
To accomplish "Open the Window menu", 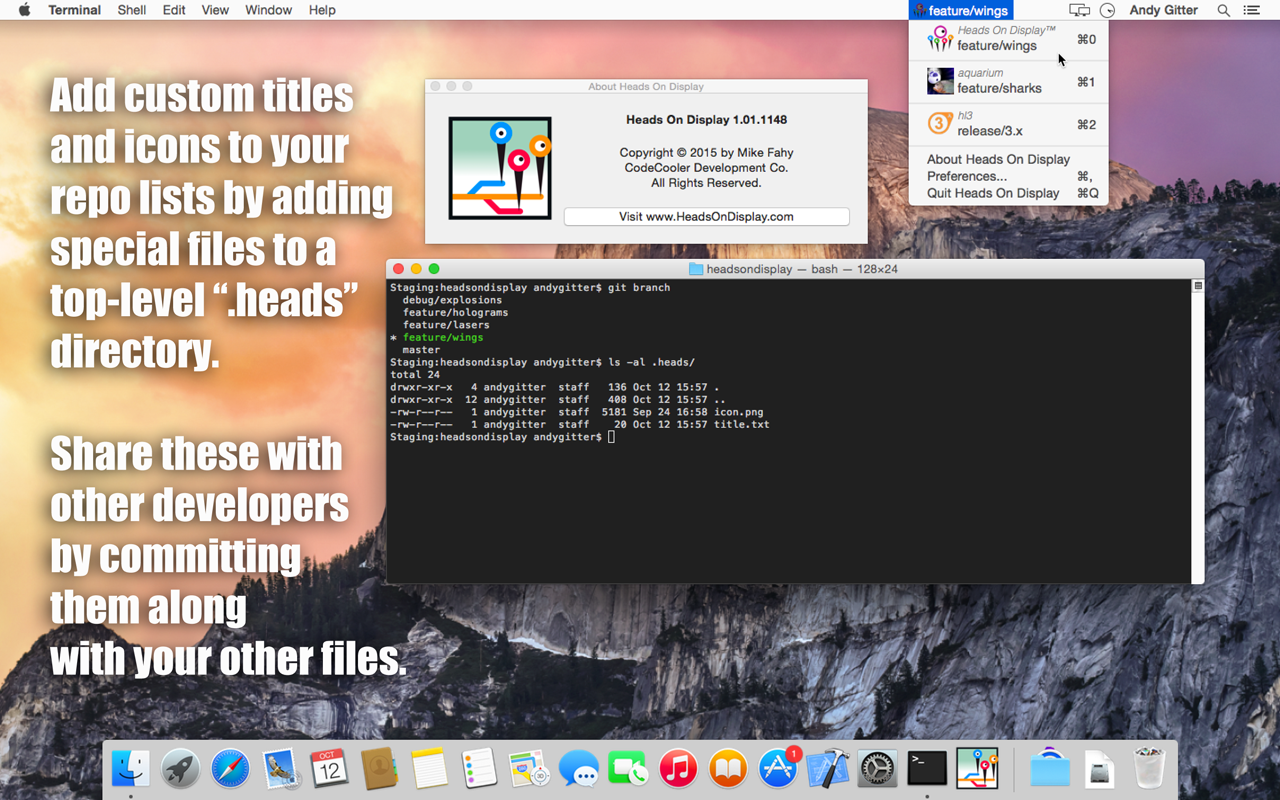I will [268, 10].
